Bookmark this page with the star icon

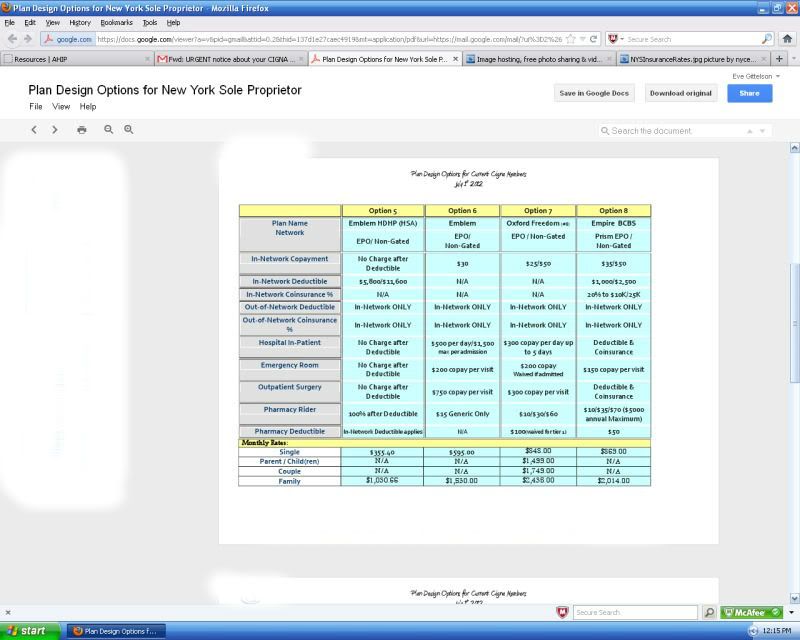(570, 39)
